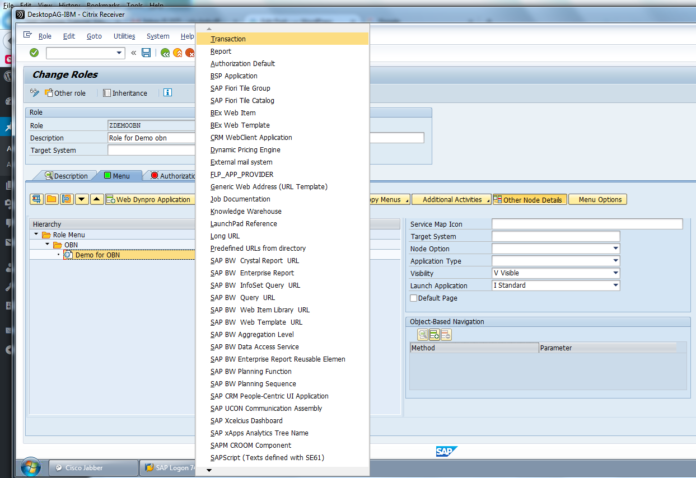Open the Role menu
The width and height of the screenshot is (696, 478).
(45, 36)
